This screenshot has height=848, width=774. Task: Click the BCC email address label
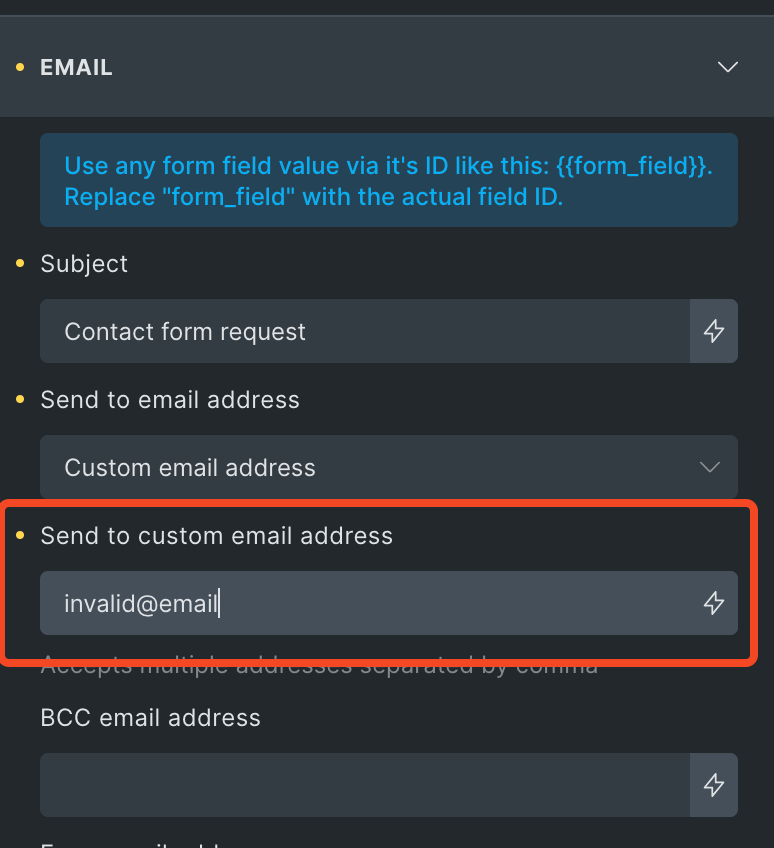[150, 718]
